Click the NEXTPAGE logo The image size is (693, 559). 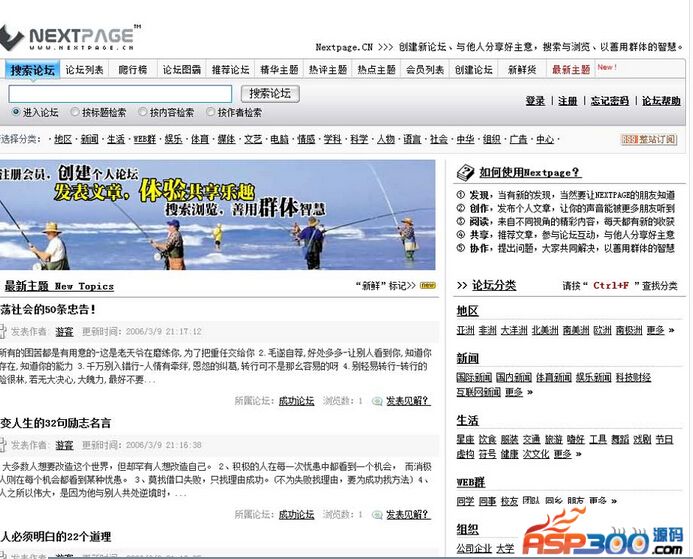(71, 37)
